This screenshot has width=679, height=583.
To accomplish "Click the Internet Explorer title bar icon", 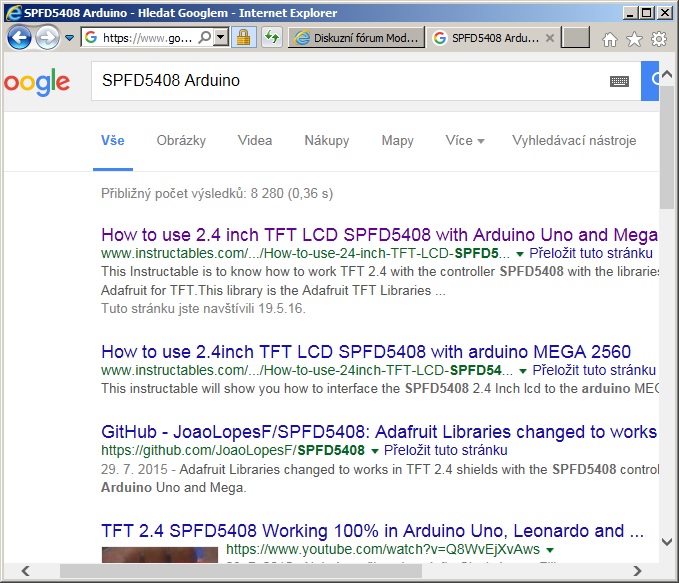I will [x=13, y=13].
